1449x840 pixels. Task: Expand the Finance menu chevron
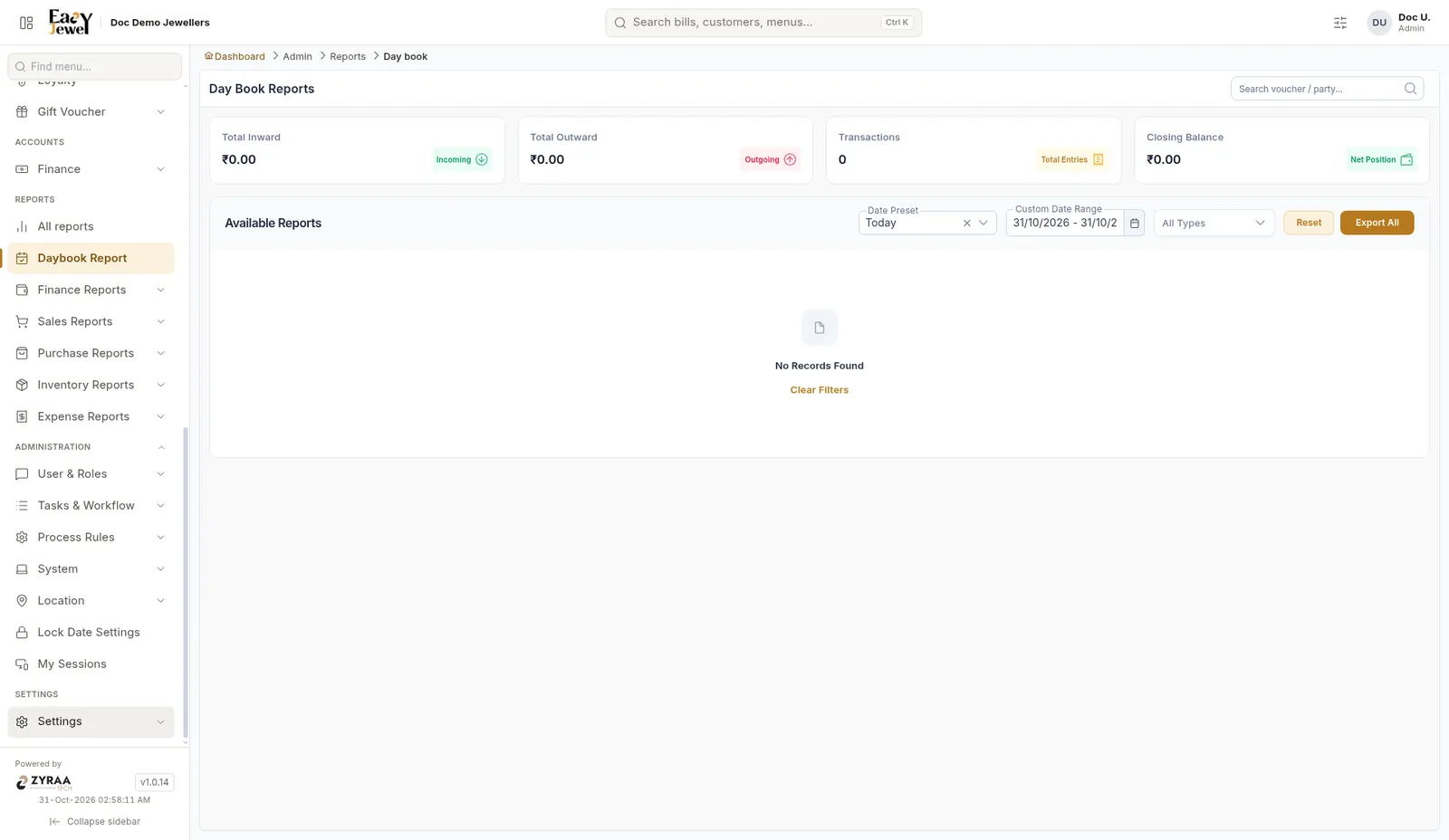coord(160,169)
